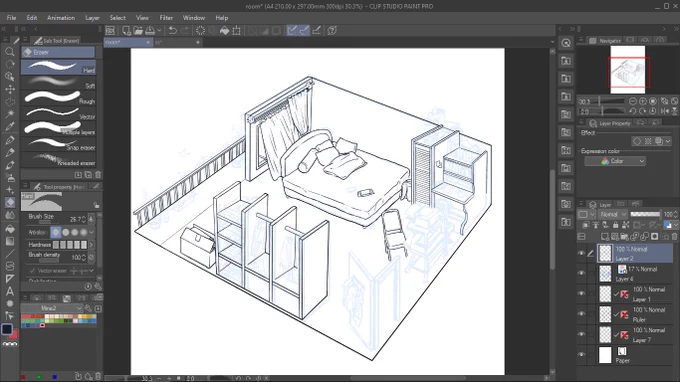Switch to the room* canvas tab
This screenshot has height=382, width=680.
click(128, 42)
